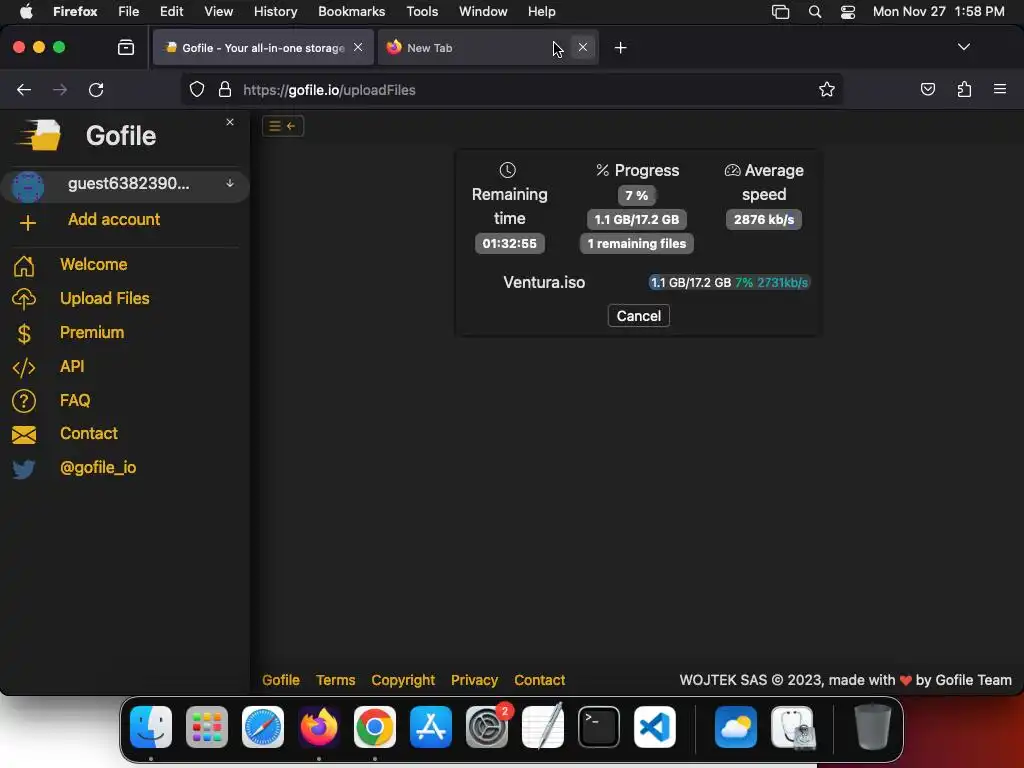
Task: Open the File menu in menu bar
Action: coord(129,12)
